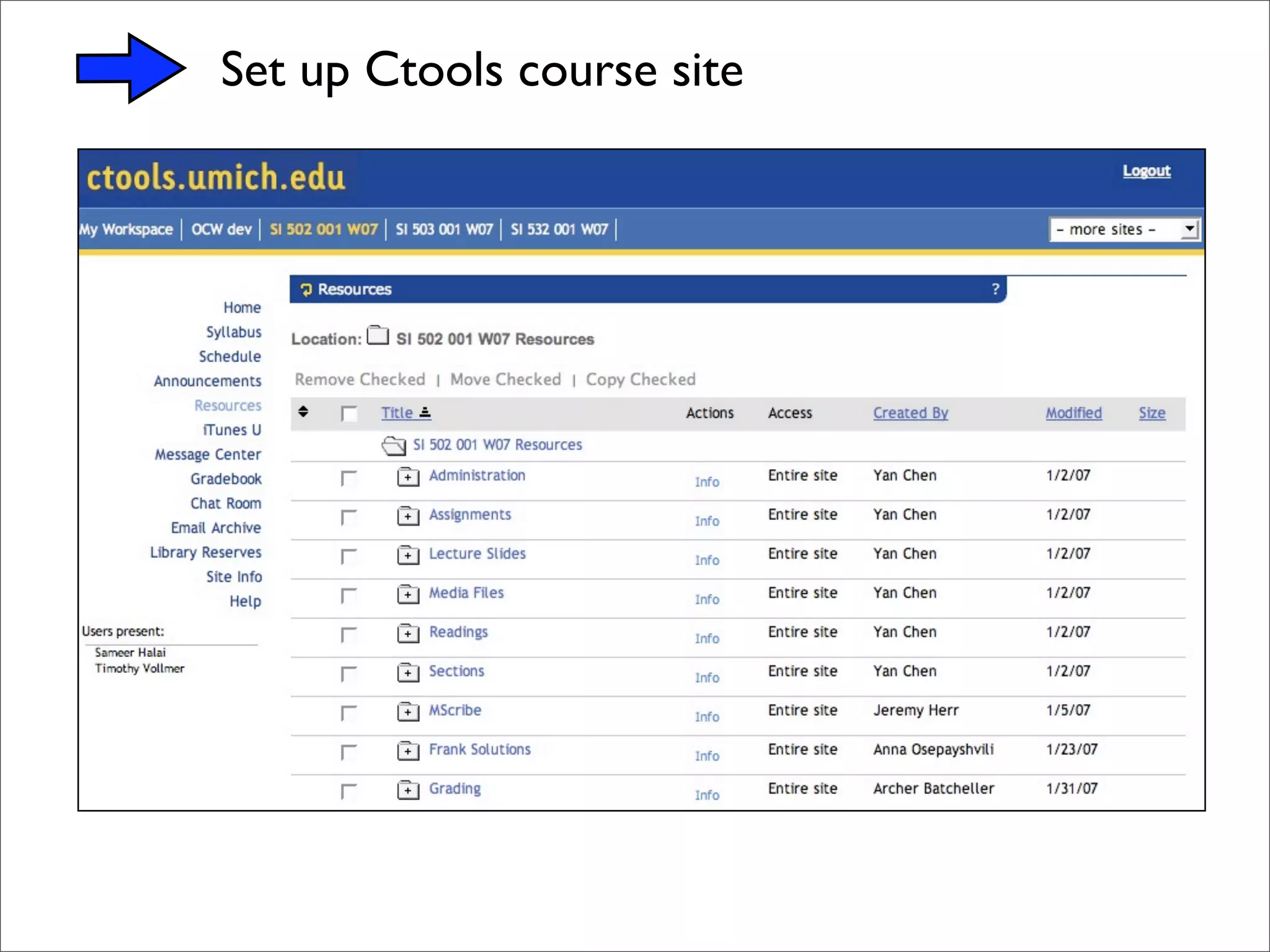Open Chat Room in the sidebar
This screenshot has height=952, width=1270.
pos(226,503)
